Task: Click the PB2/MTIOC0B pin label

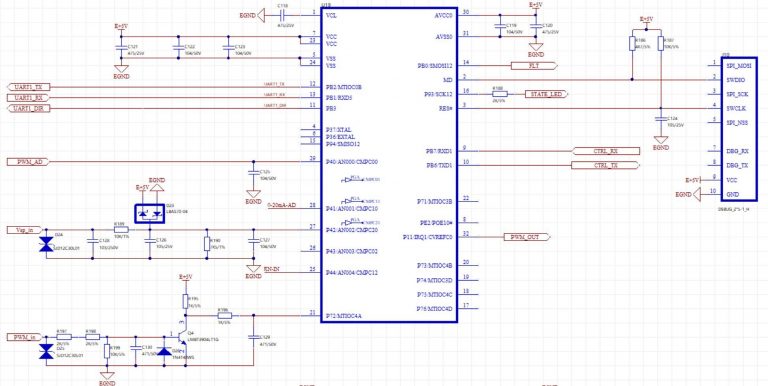Action: [x=343, y=87]
